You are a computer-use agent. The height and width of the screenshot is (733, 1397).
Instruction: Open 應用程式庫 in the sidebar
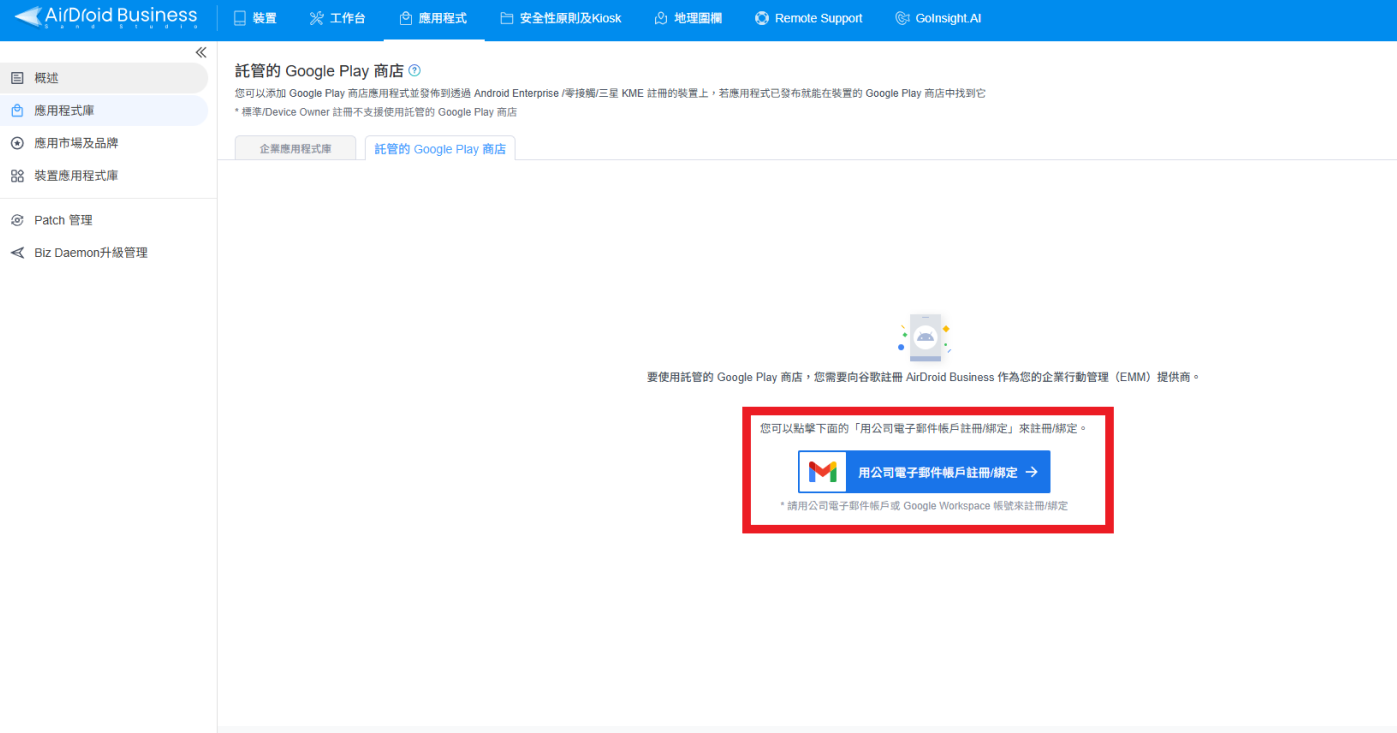(104, 111)
